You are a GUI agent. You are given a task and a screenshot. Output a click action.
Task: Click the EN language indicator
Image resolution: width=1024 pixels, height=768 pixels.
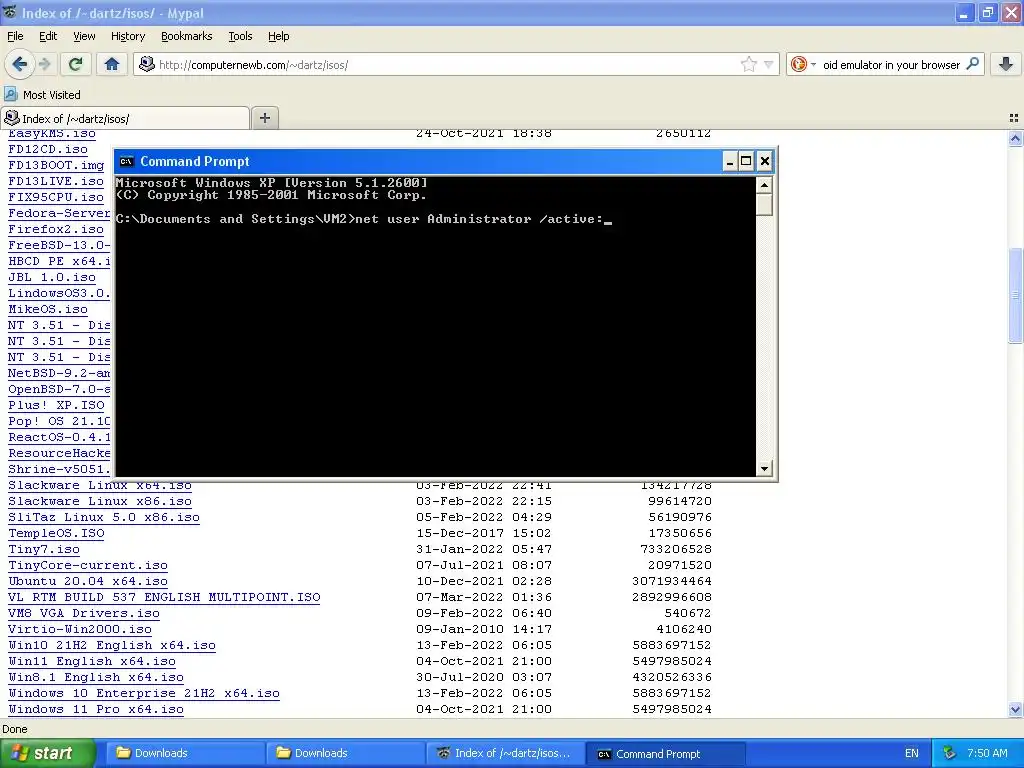912,753
